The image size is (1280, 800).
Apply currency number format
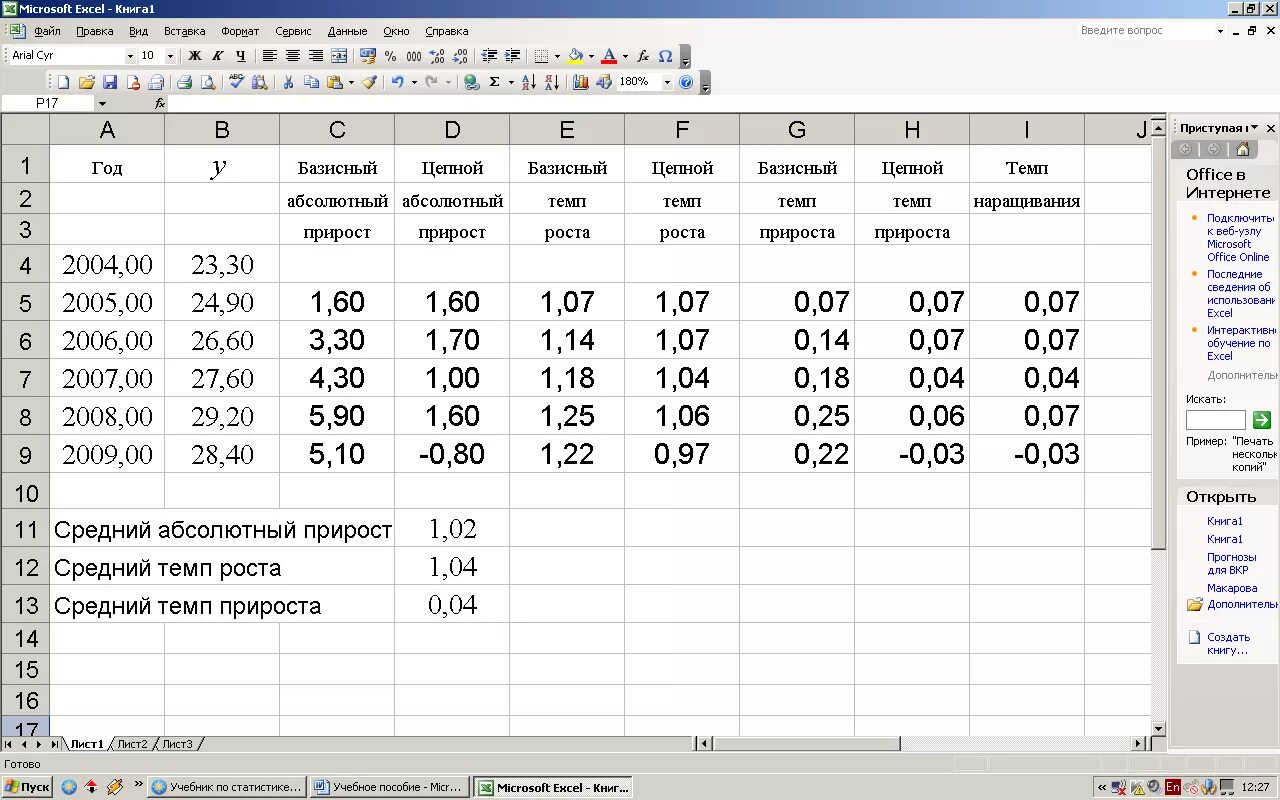tap(368, 56)
